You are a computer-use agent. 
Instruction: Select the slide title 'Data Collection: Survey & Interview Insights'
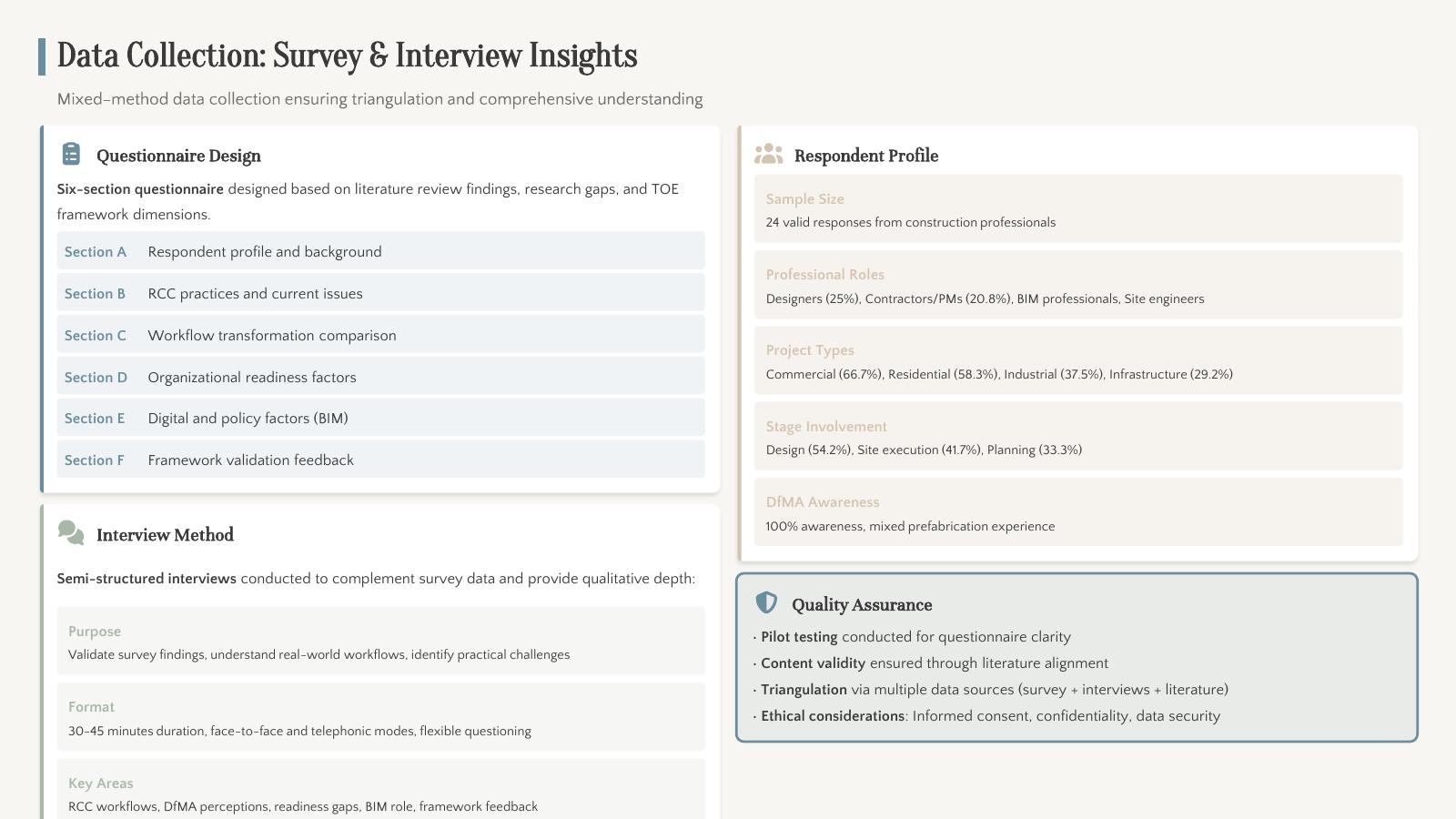point(347,56)
